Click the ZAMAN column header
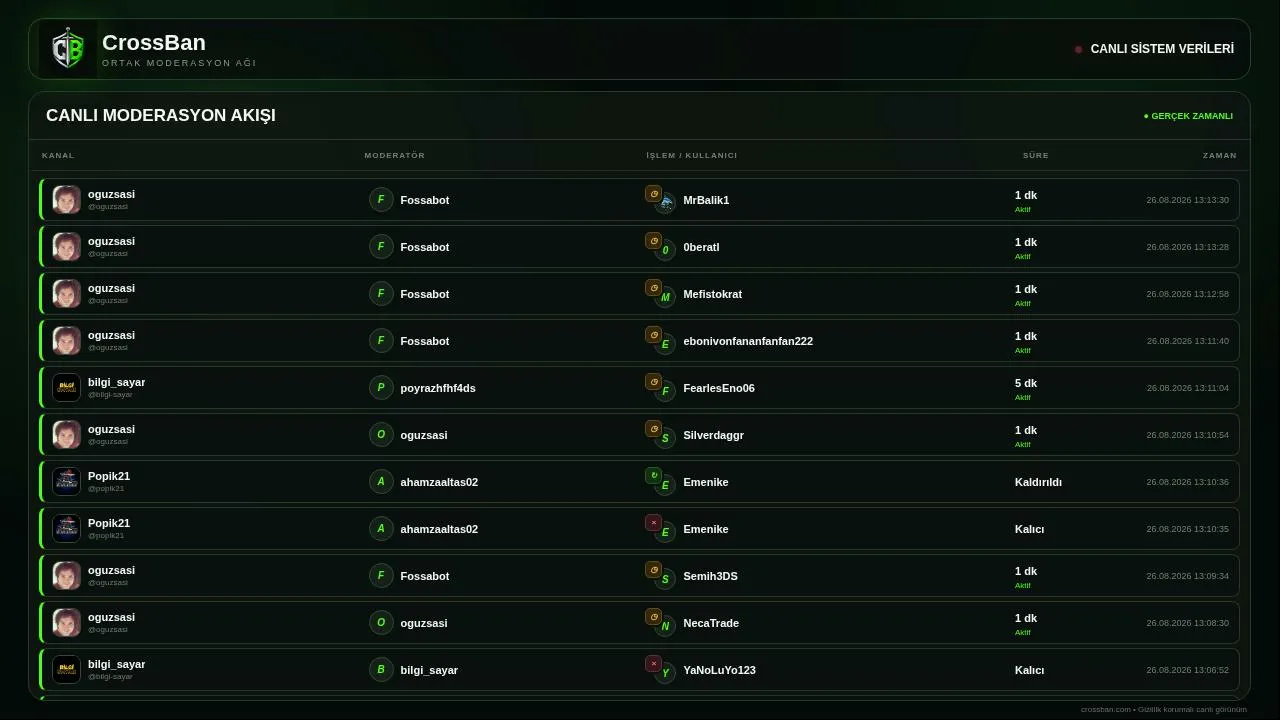The image size is (1280, 720). [1220, 156]
